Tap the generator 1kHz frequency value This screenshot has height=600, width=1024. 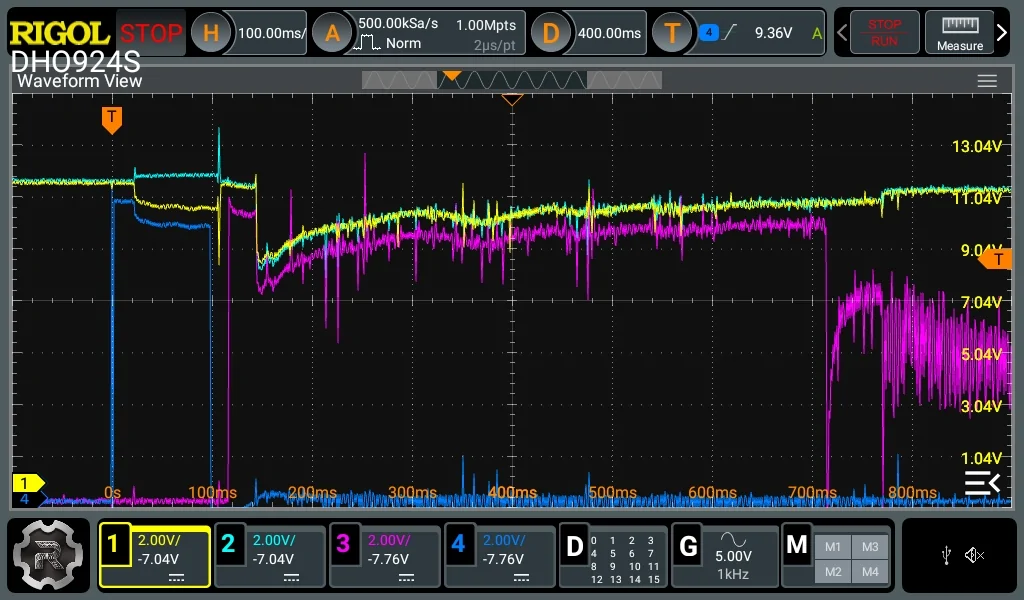733,575
